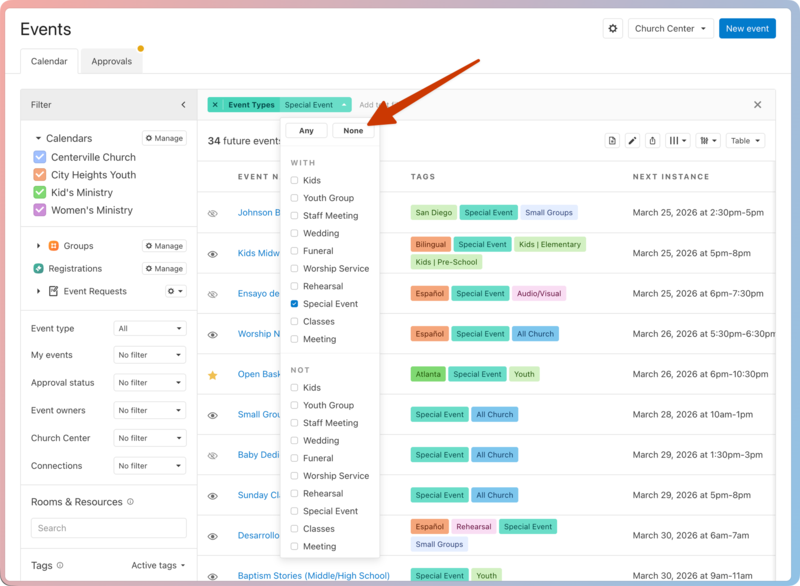Open the Event type filter dropdown
This screenshot has width=800, height=586.
click(x=150, y=328)
